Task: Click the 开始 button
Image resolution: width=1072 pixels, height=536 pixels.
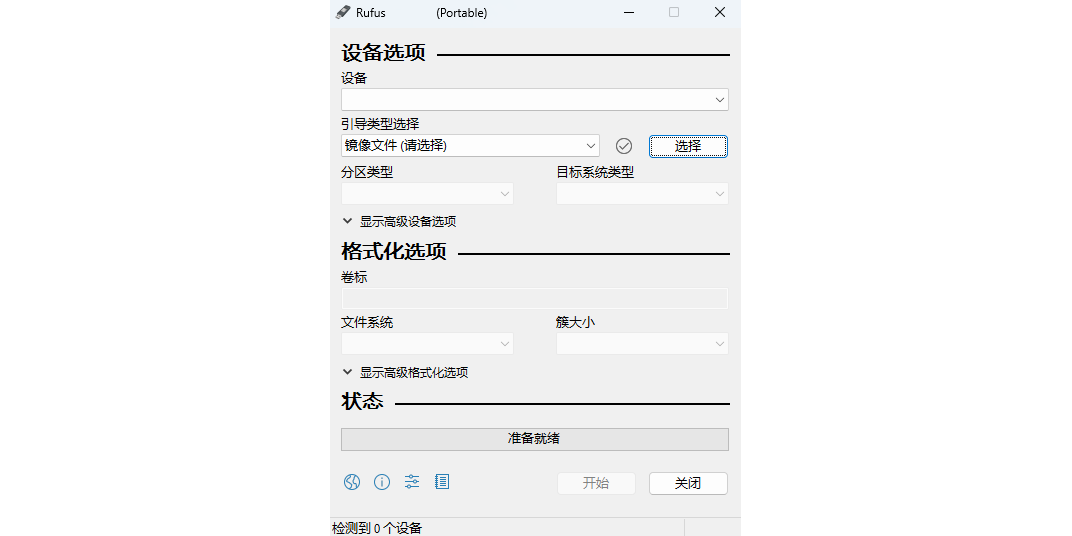Action: pos(596,483)
